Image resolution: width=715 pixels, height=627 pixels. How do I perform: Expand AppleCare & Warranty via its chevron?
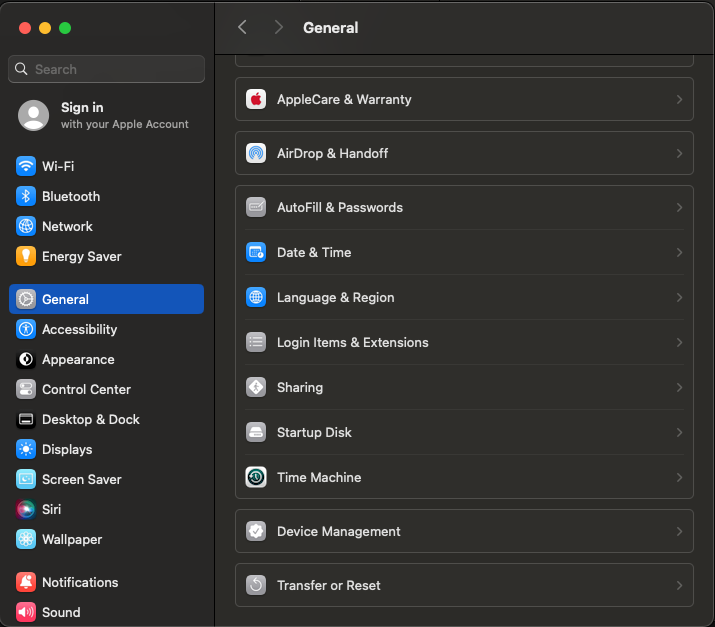[x=679, y=99]
